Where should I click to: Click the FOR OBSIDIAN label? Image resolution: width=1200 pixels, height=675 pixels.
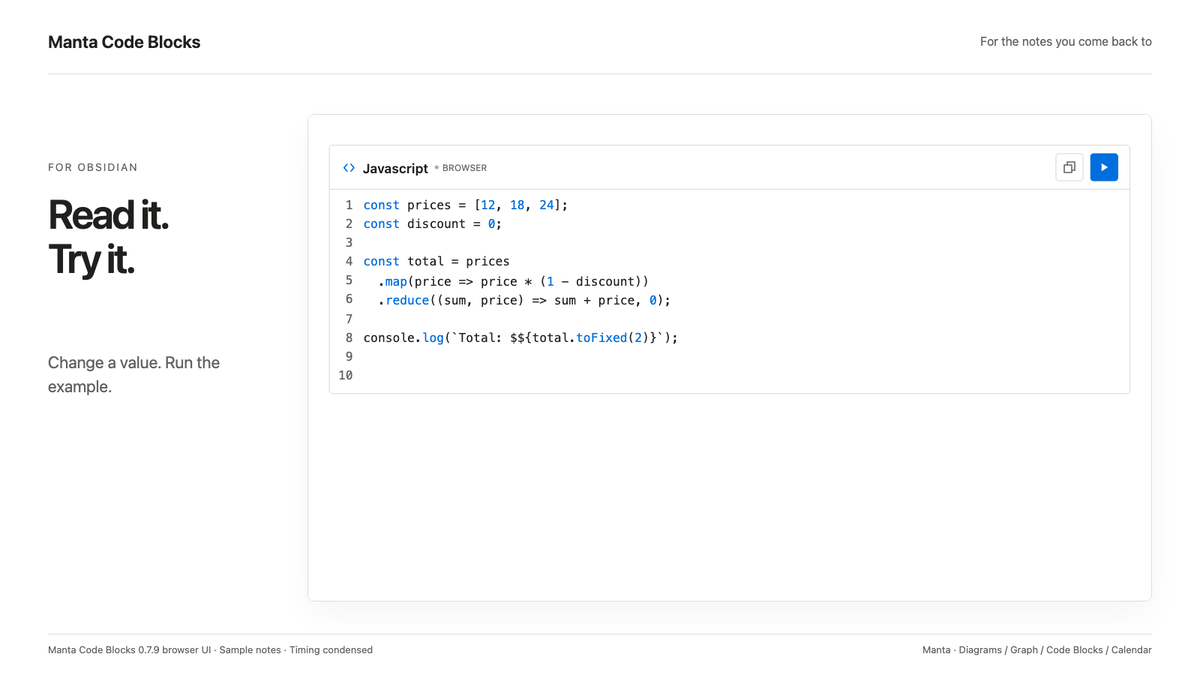tap(93, 167)
